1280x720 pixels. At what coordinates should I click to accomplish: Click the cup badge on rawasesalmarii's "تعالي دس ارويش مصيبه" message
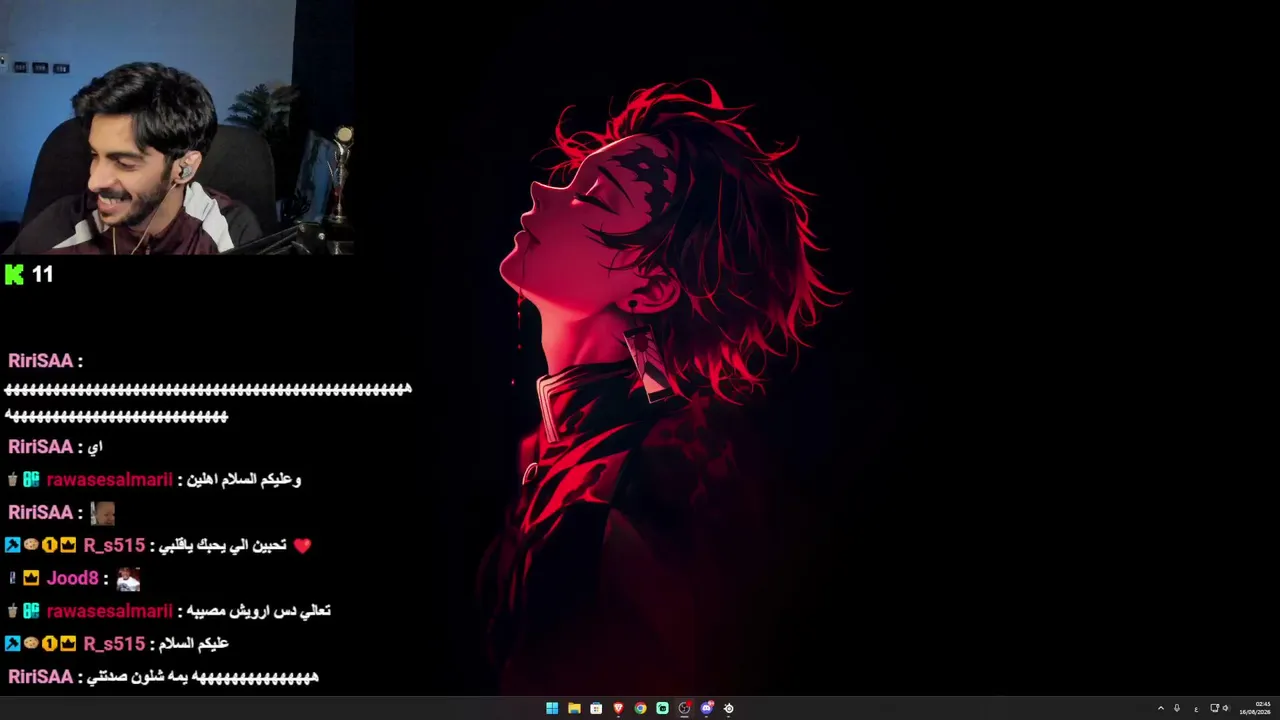pos(13,611)
